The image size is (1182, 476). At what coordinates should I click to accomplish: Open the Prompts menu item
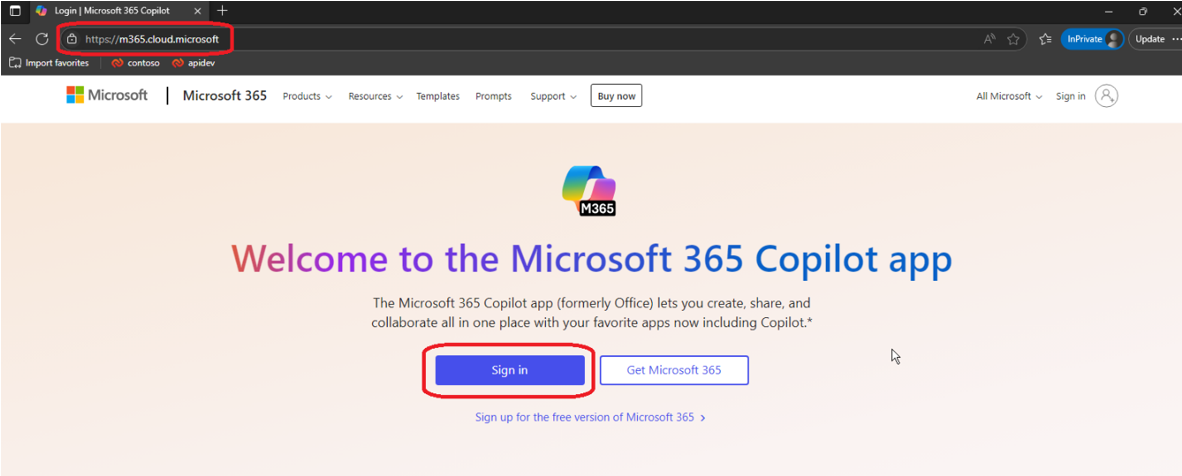coord(494,97)
